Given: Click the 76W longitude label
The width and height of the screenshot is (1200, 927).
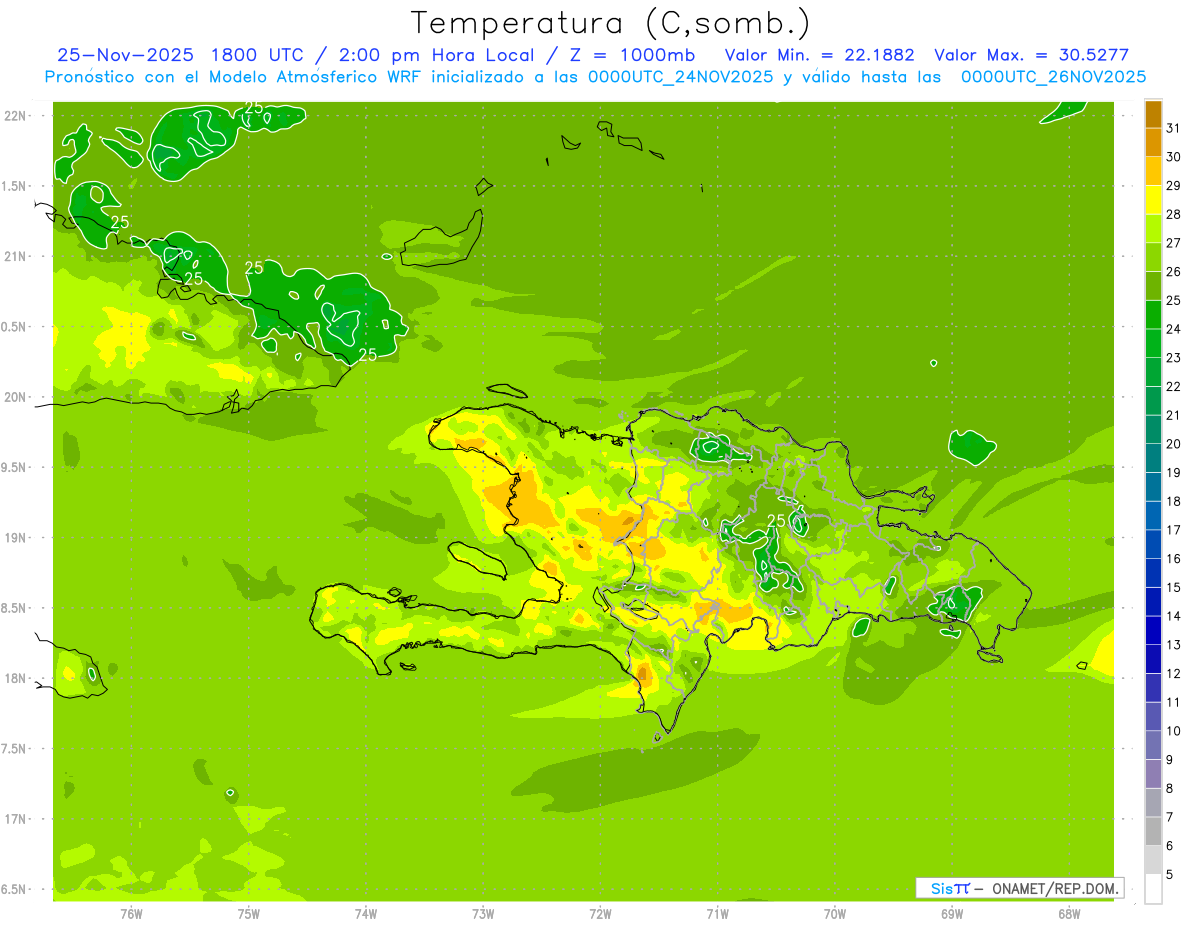Looking at the screenshot, I should [x=131, y=914].
